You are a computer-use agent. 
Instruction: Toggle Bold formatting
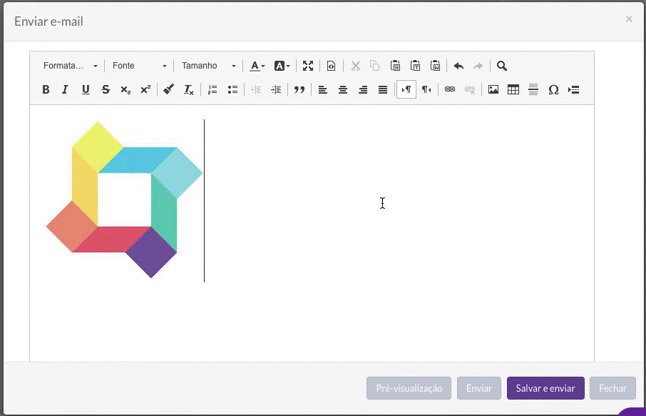pyautogui.click(x=46, y=89)
